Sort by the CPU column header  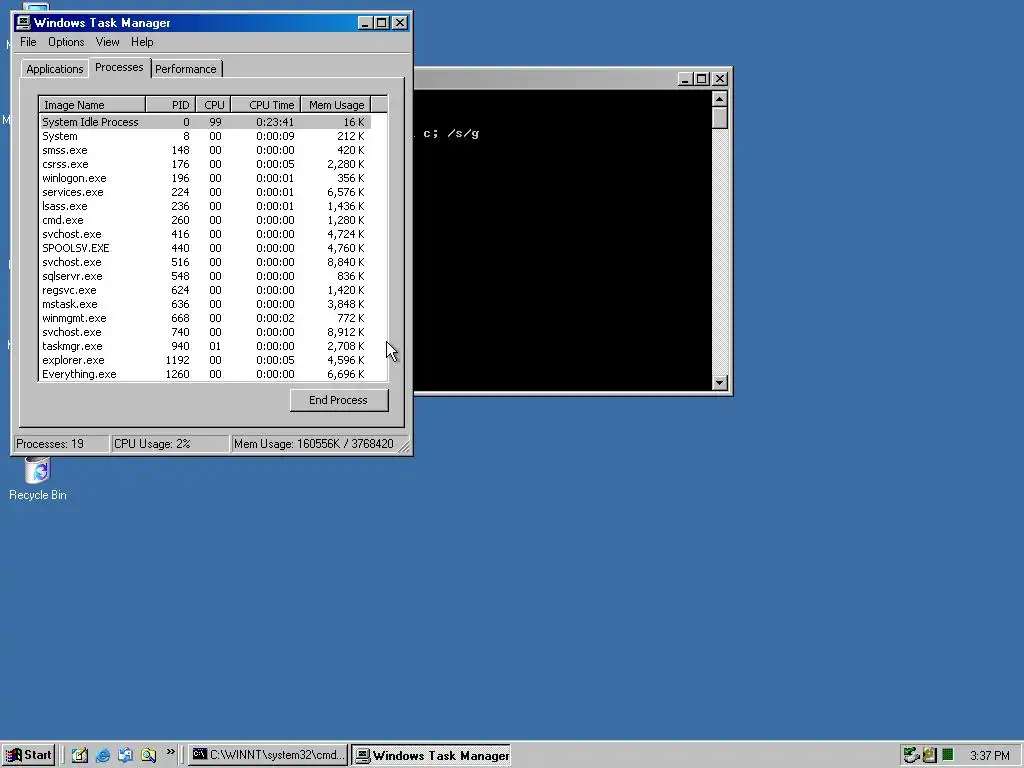(x=213, y=105)
